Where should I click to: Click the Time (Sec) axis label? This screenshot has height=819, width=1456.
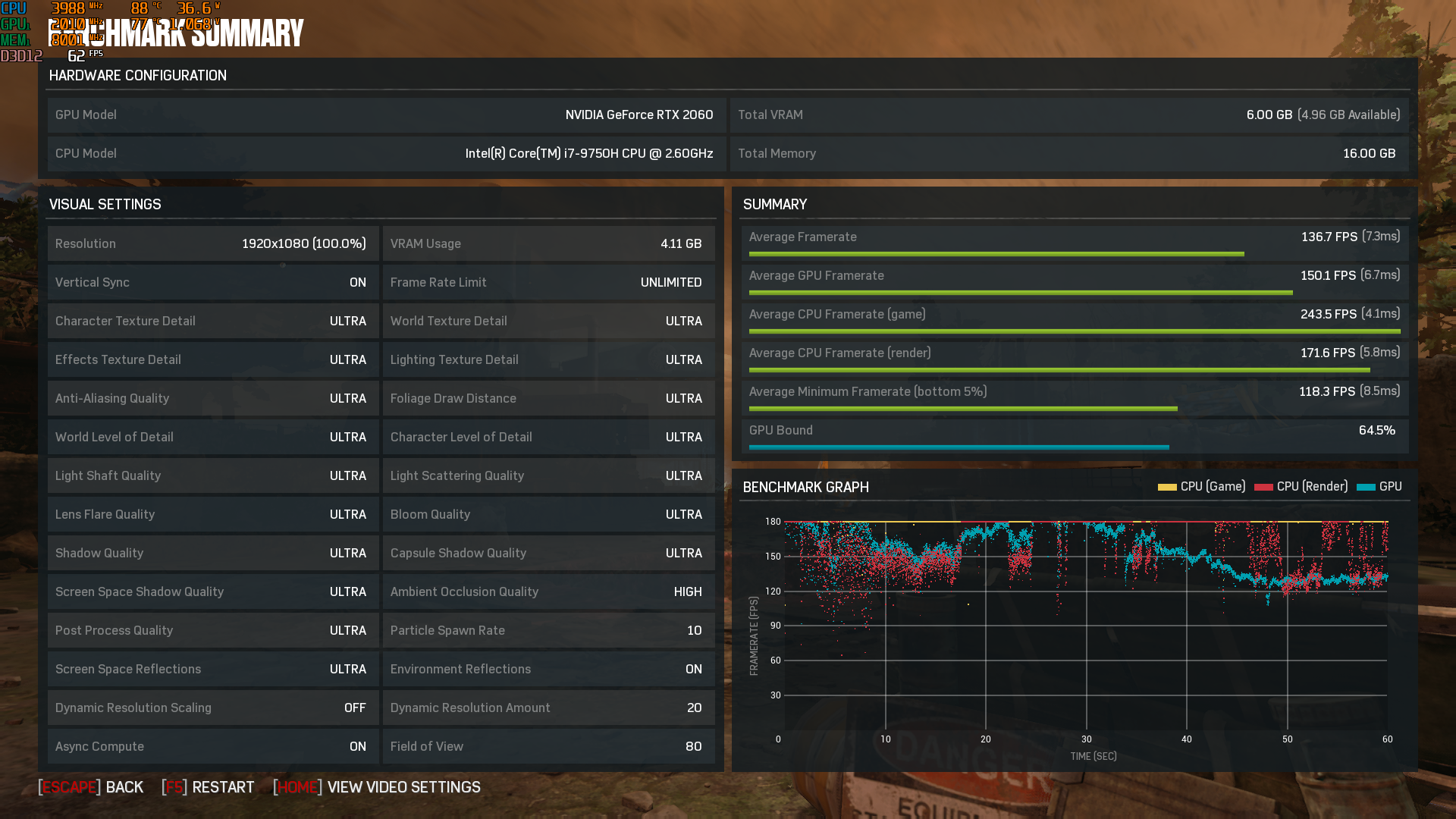(x=1094, y=756)
